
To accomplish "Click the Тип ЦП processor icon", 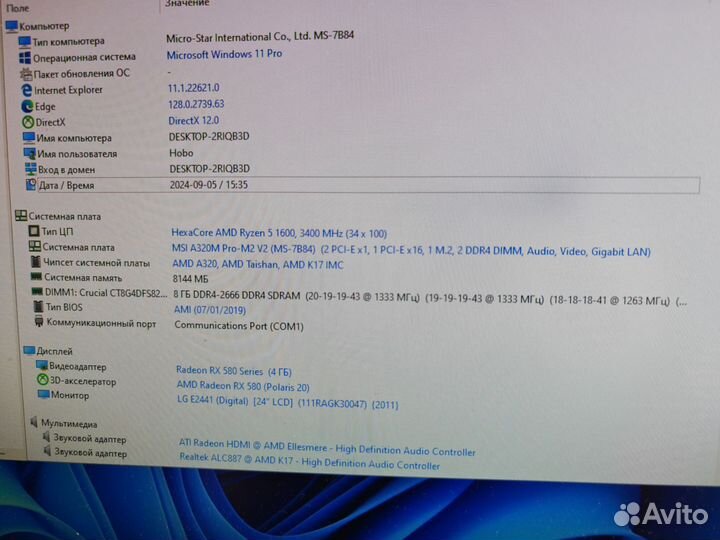I will (x=34, y=231).
